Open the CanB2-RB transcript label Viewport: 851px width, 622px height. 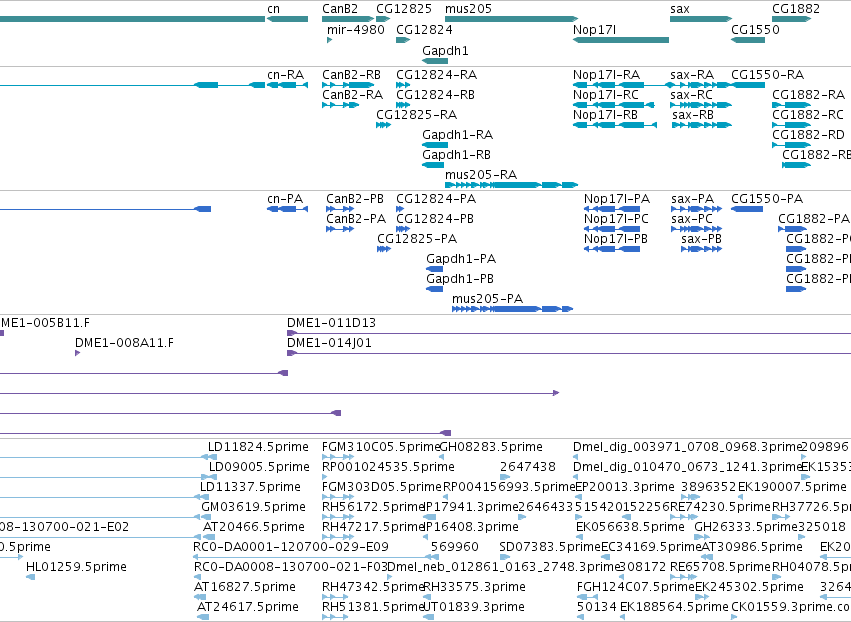[x=351, y=74]
